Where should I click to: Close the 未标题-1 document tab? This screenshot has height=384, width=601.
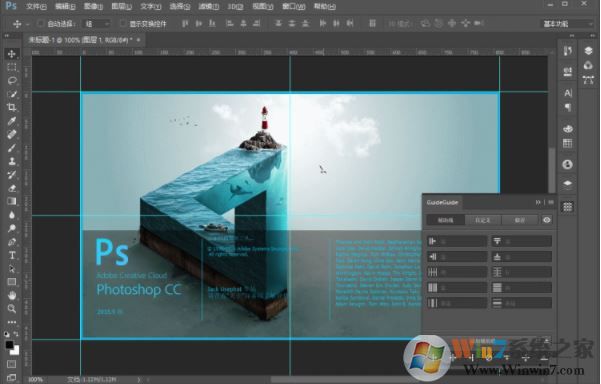point(139,40)
